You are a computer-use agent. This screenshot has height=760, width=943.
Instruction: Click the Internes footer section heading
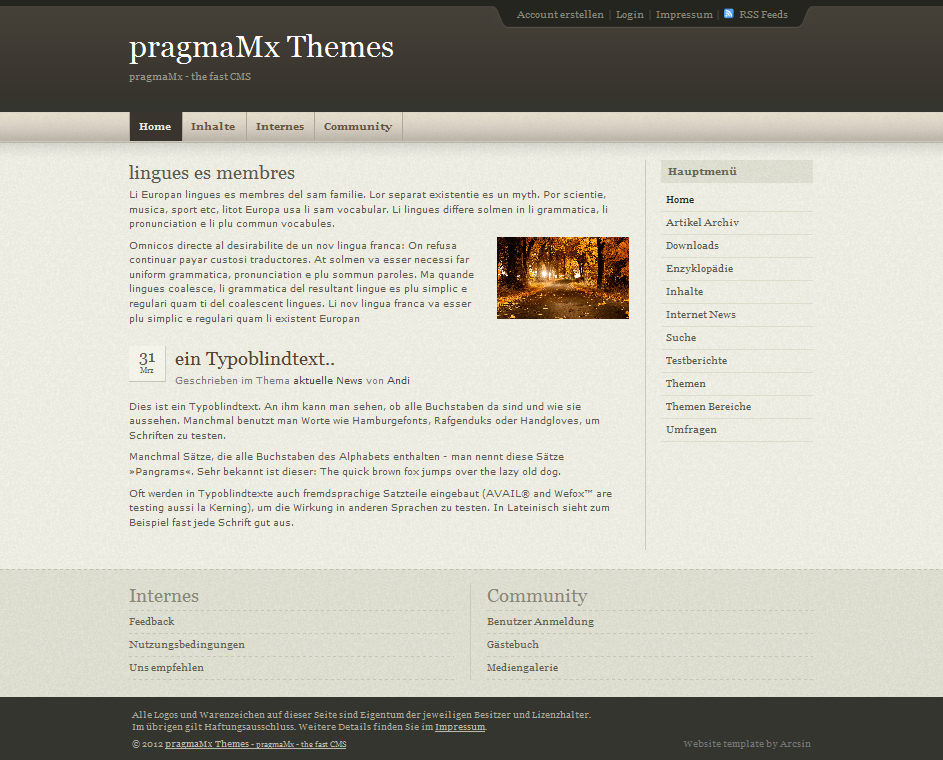164,596
